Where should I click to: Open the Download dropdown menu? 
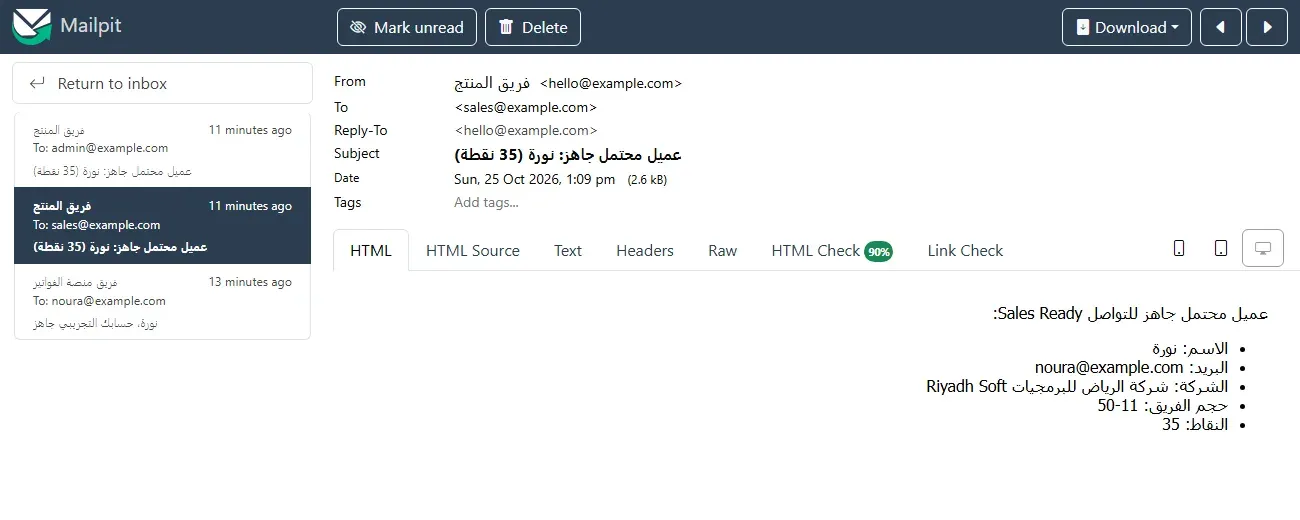pyautogui.click(x=1127, y=27)
